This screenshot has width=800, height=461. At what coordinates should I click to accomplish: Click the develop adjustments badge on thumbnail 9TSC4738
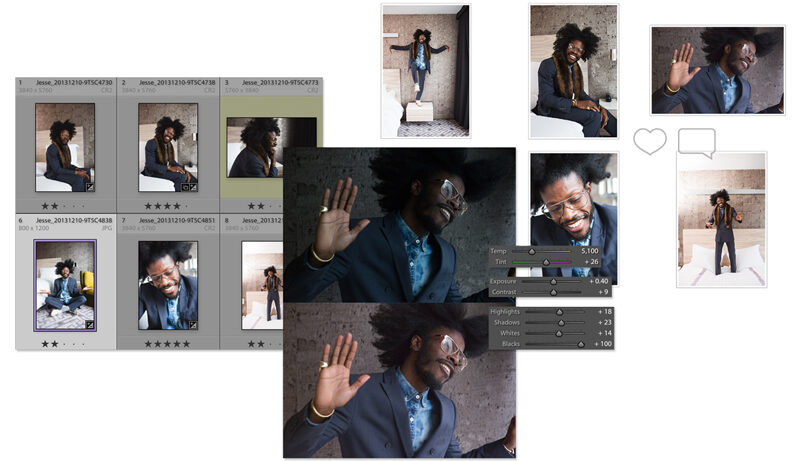click(193, 187)
